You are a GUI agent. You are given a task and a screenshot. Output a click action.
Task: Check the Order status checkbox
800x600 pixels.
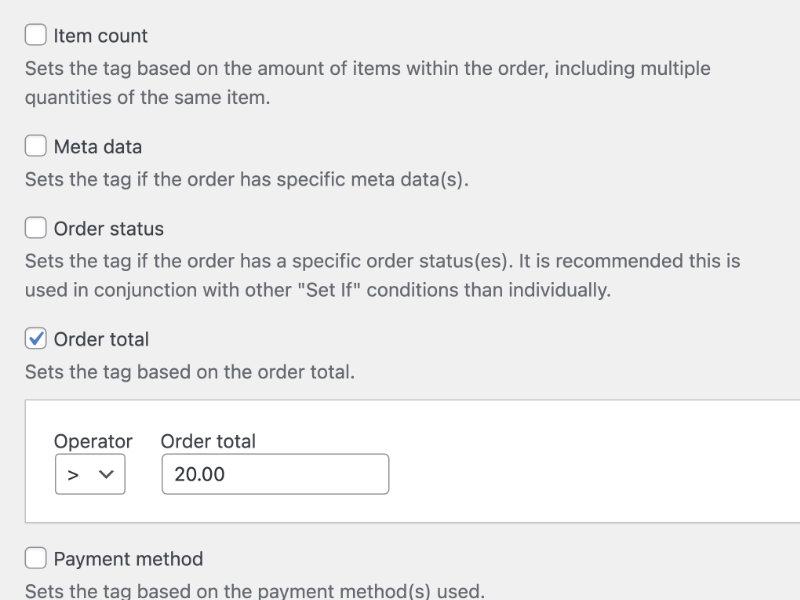[36, 228]
